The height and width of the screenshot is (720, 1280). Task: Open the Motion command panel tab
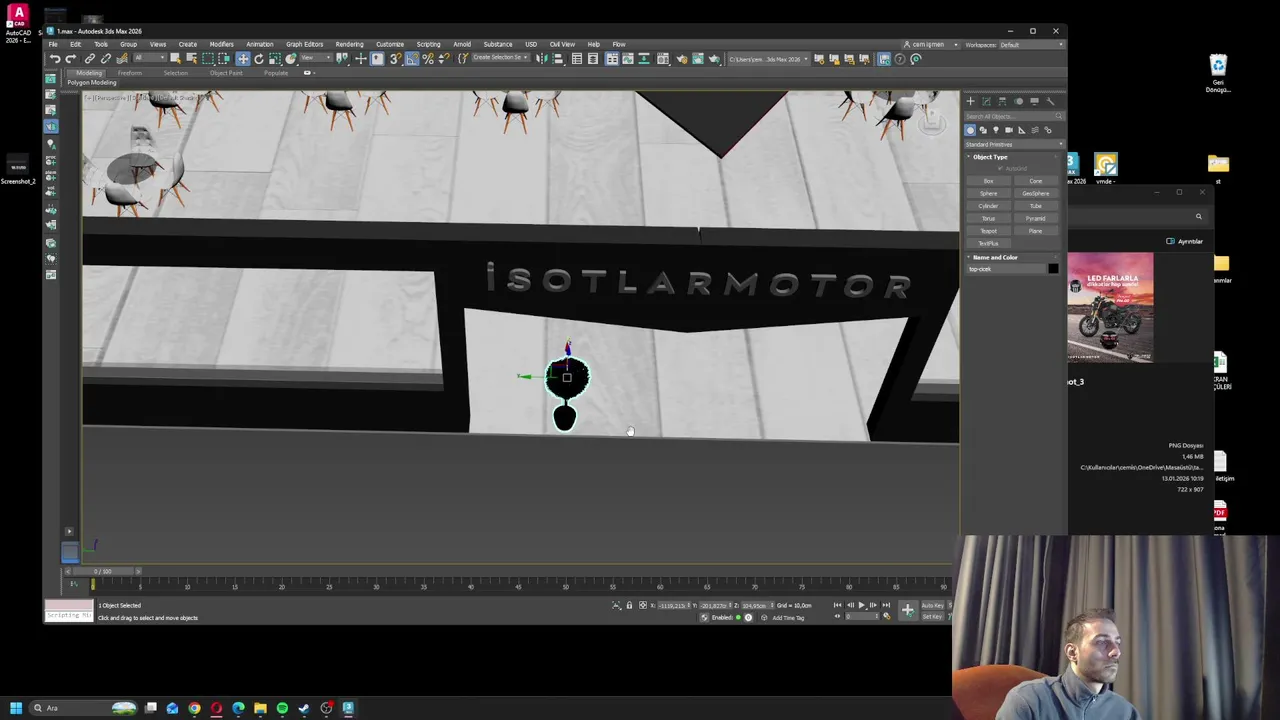[1018, 101]
